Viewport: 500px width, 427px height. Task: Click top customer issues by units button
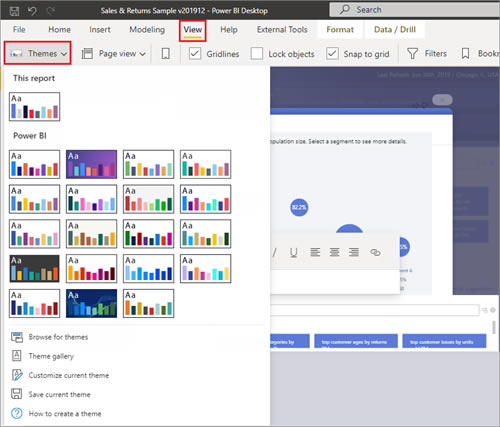pyautogui.click(x=444, y=341)
